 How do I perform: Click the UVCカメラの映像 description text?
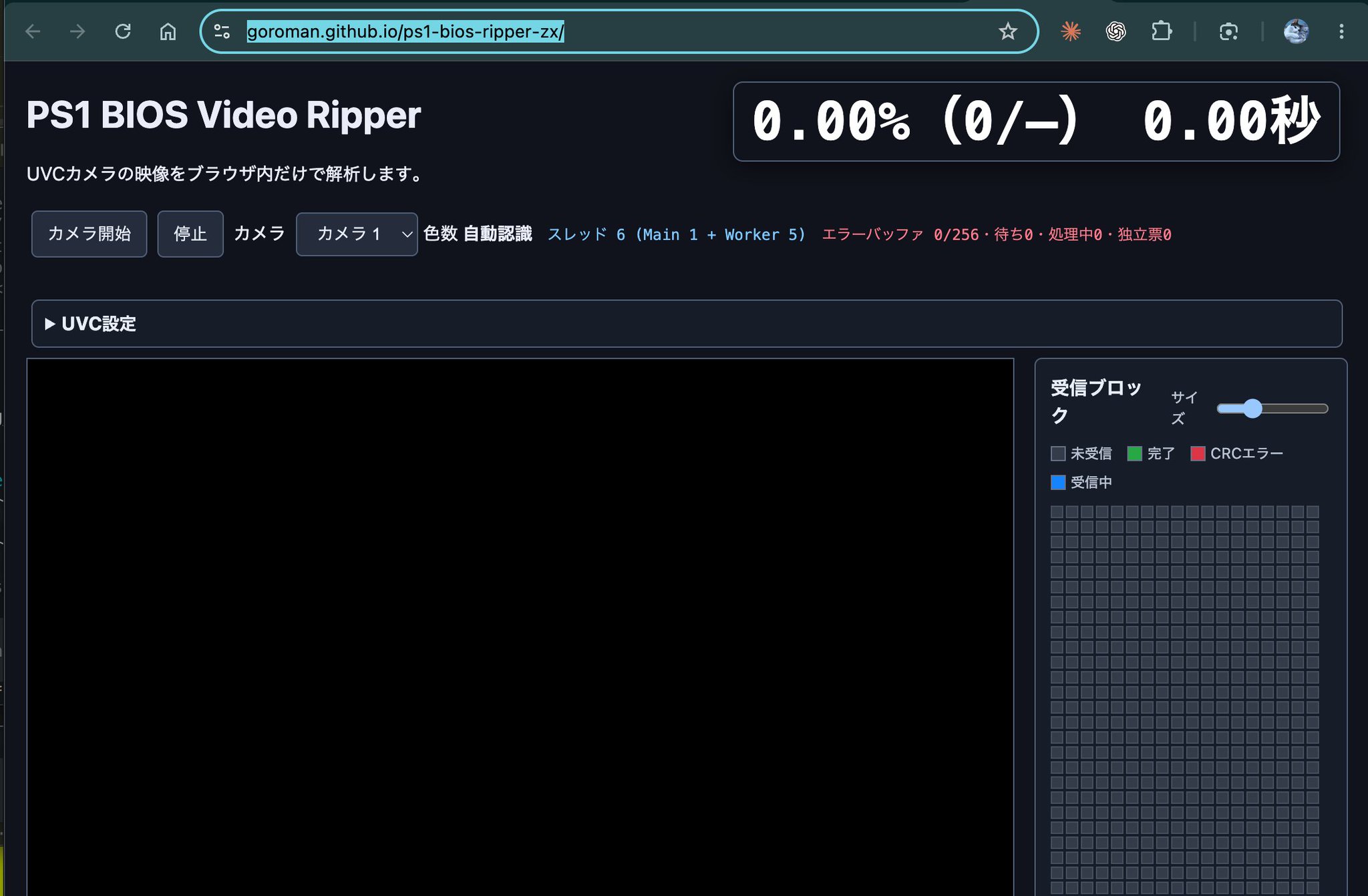tap(225, 174)
